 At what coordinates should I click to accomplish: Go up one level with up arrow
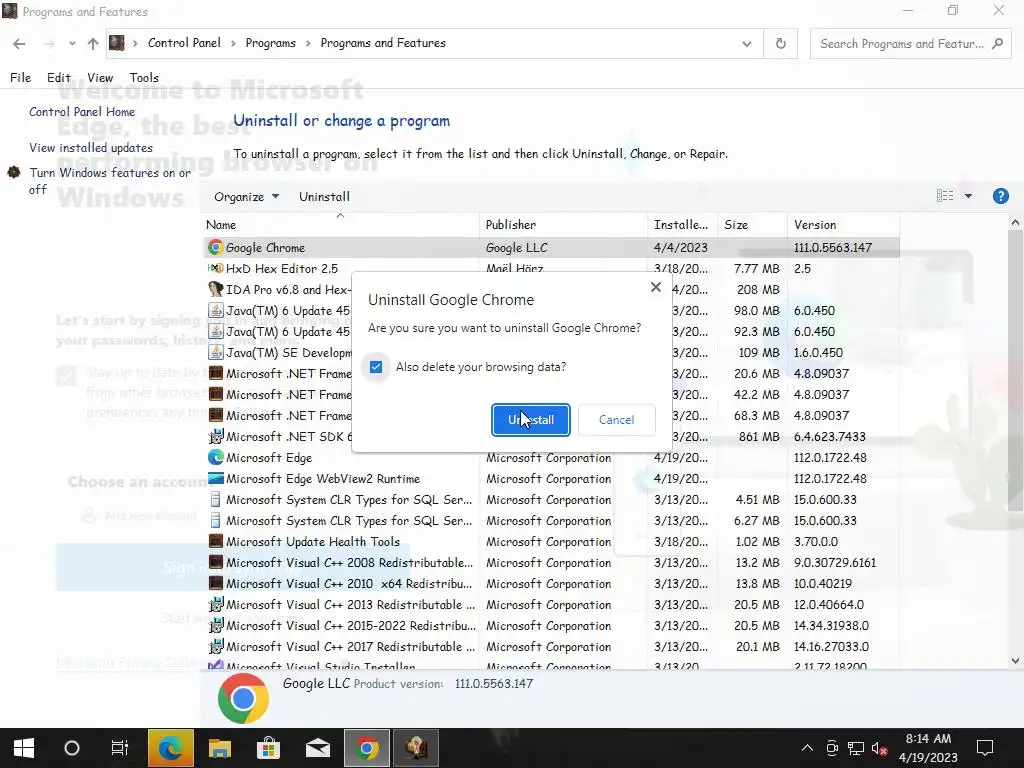(x=93, y=44)
